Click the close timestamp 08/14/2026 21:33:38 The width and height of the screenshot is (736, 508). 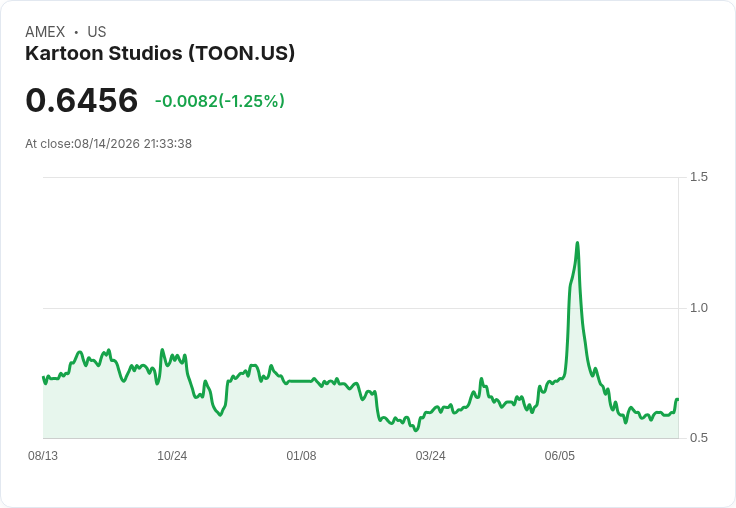[x=133, y=144]
